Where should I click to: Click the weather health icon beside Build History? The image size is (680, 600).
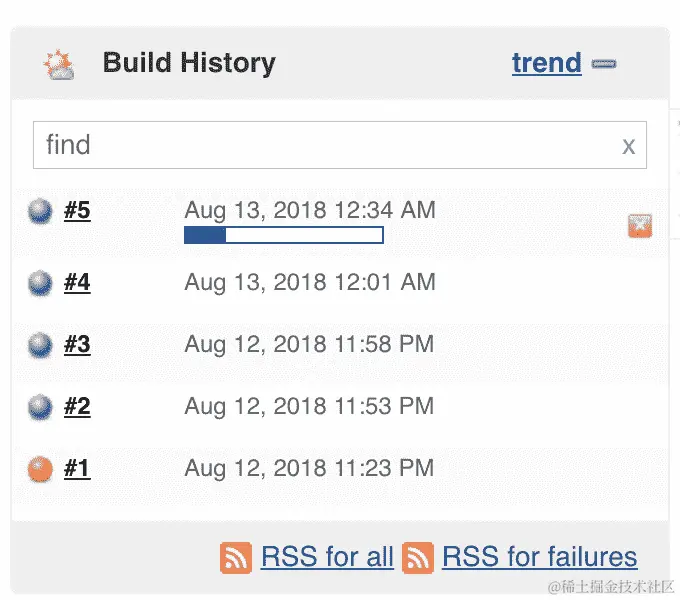click(x=59, y=65)
